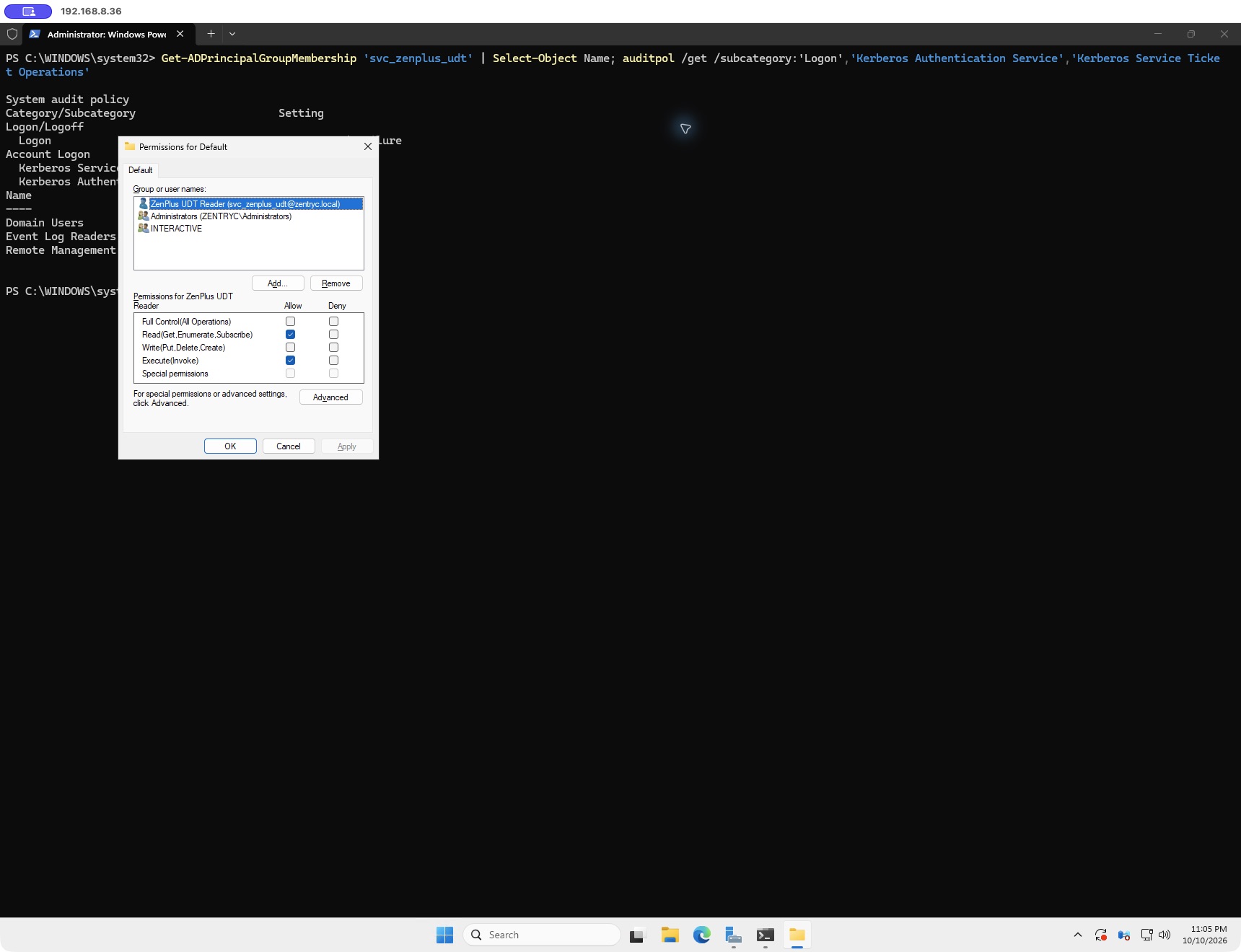Select ZenPlus UDT Reader user entry
This screenshot has height=952, width=1241.
249,204
